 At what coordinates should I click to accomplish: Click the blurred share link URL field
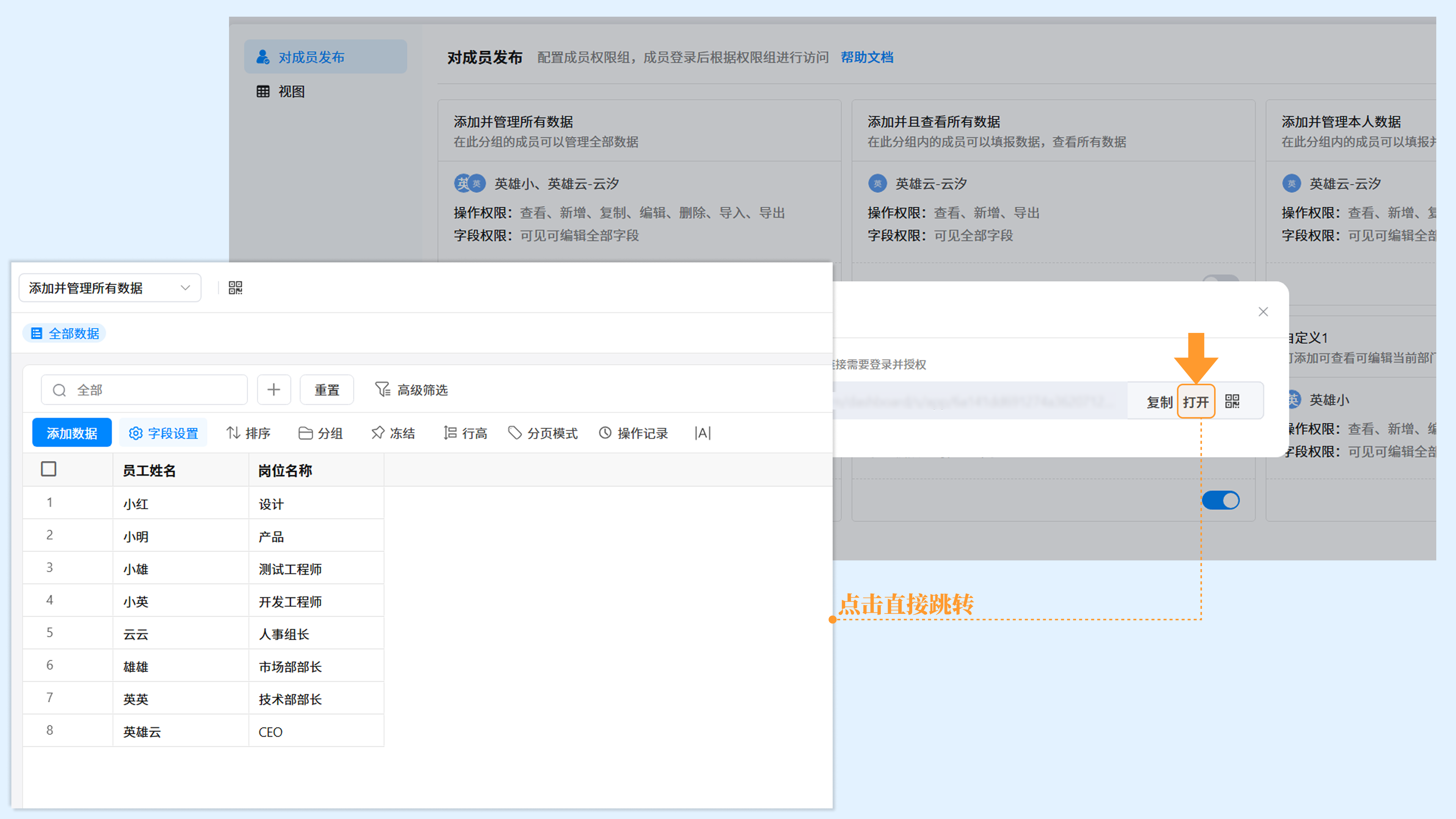[x=981, y=401]
